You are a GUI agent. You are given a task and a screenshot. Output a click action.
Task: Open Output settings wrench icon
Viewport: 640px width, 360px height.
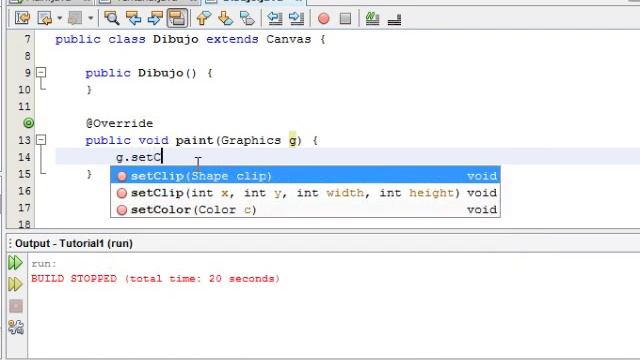(16, 327)
